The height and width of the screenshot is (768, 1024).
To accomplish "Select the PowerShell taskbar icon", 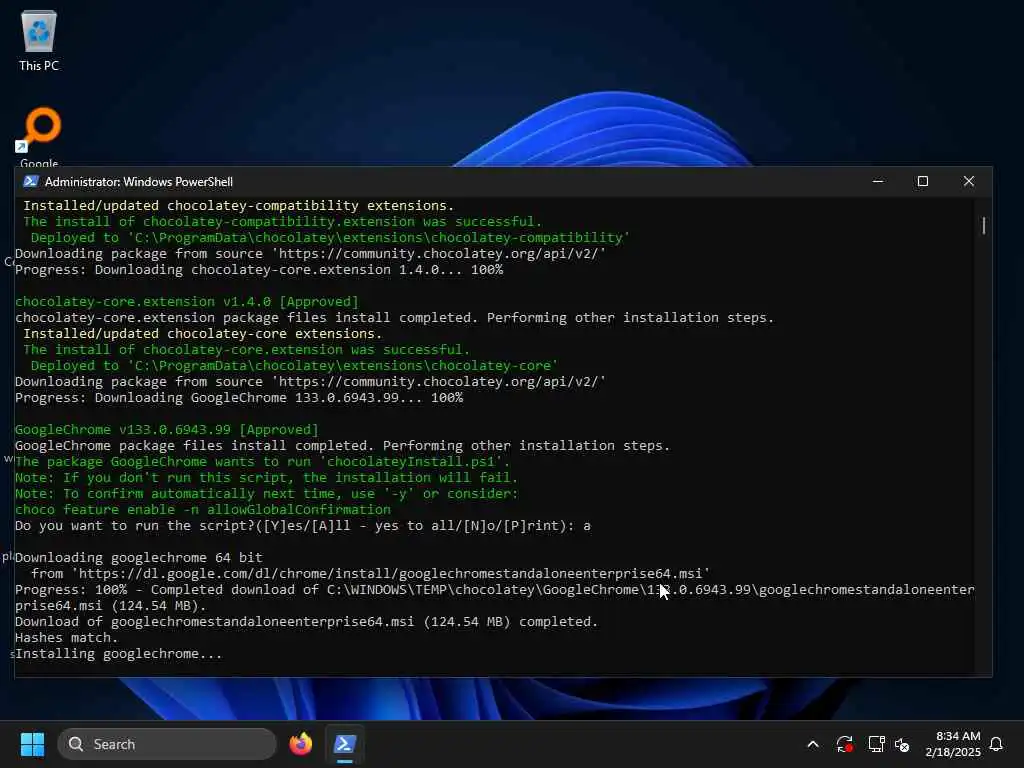I will tap(345, 744).
